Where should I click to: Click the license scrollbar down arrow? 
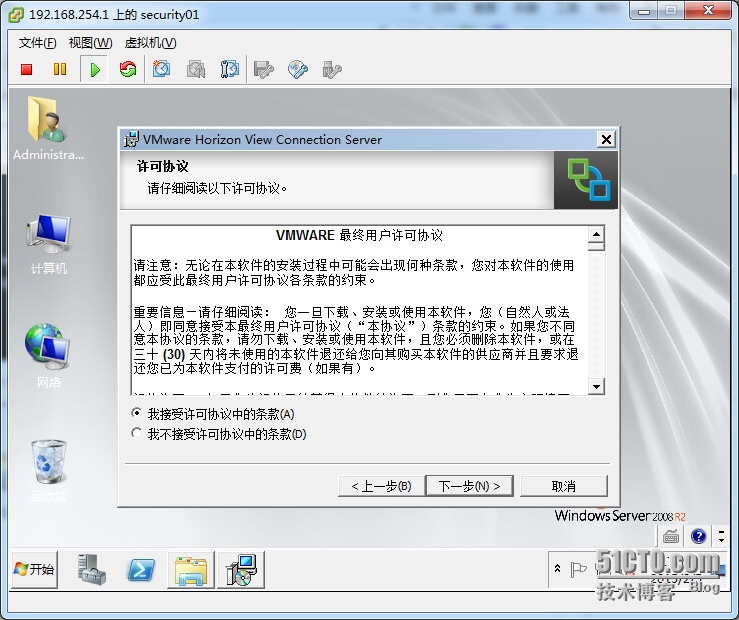pos(596,386)
